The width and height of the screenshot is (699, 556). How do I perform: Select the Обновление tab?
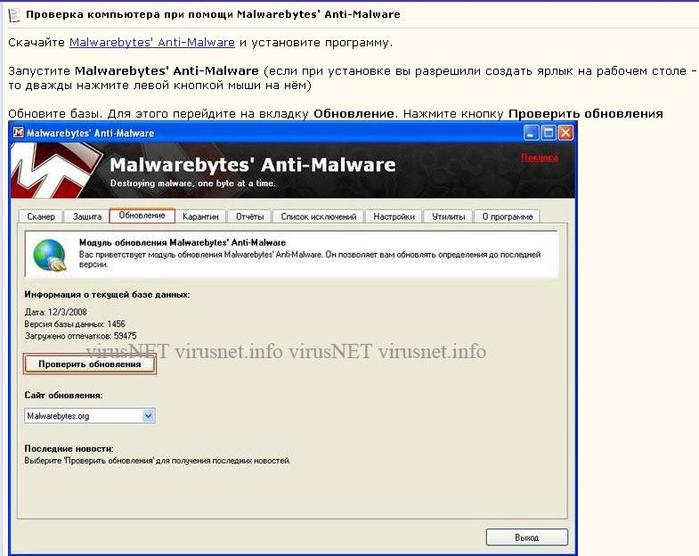(x=142, y=215)
